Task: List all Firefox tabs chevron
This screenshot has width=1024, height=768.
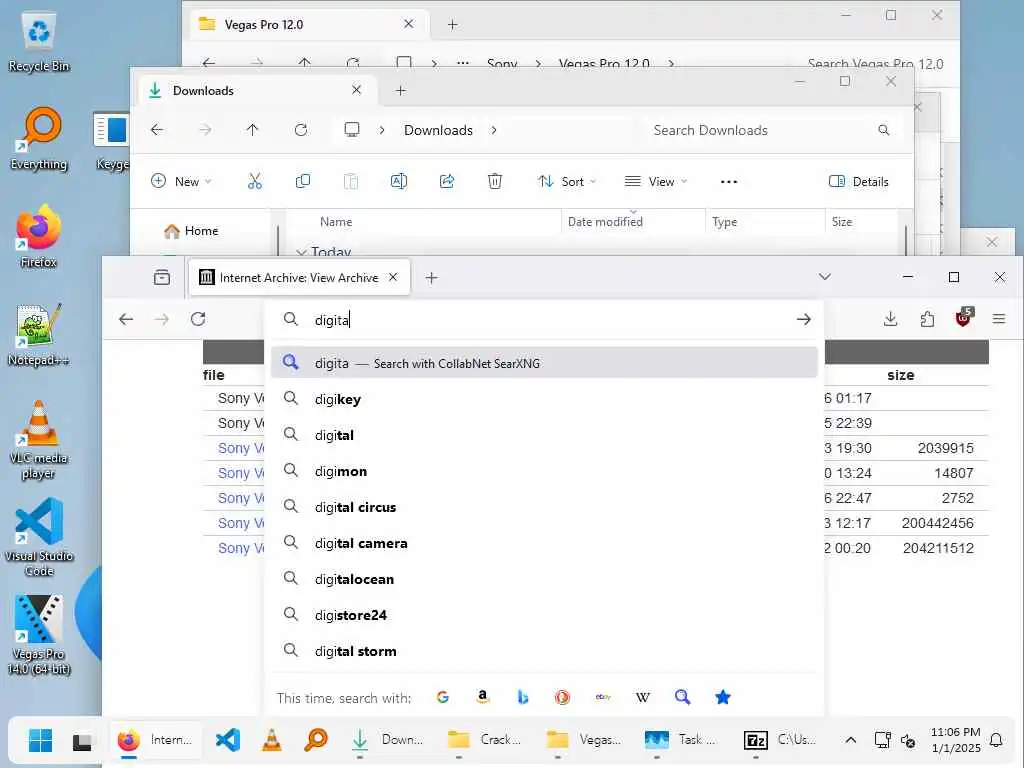Action: [825, 277]
